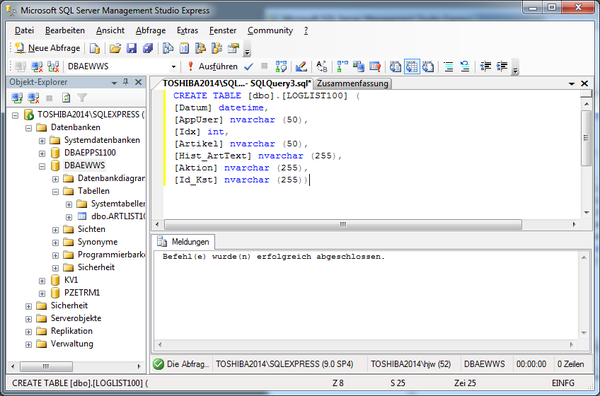The height and width of the screenshot is (396, 600).
Task: Click the Increase Indent icon
Action: (x=502, y=67)
